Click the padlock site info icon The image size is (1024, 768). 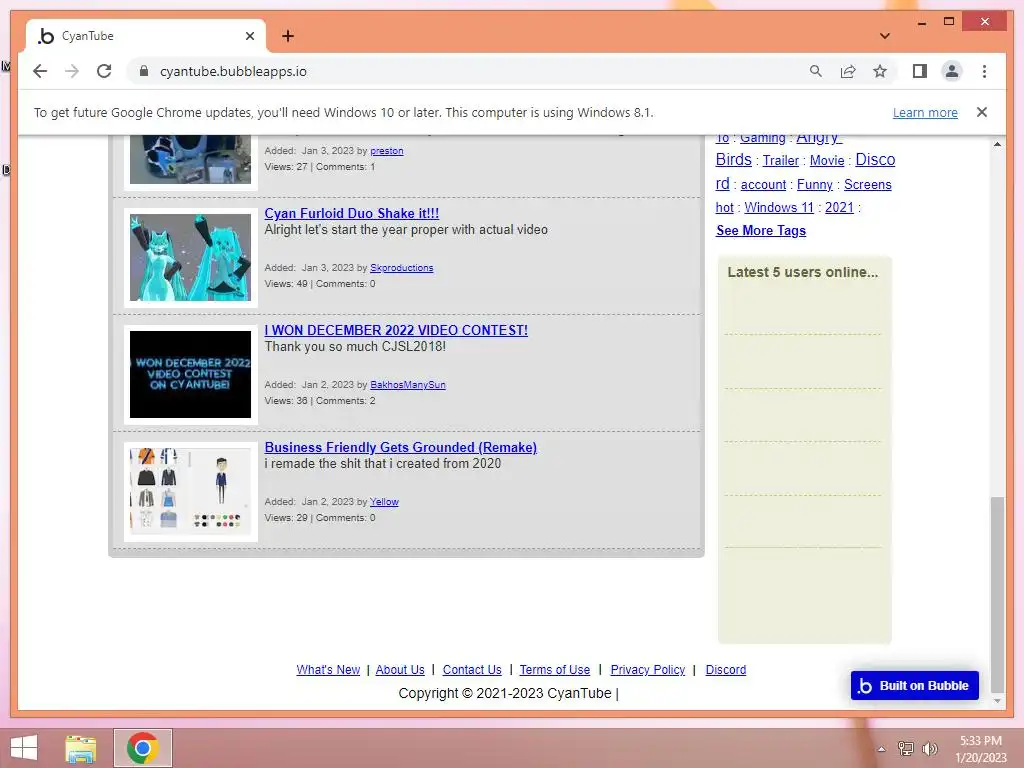click(144, 71)
